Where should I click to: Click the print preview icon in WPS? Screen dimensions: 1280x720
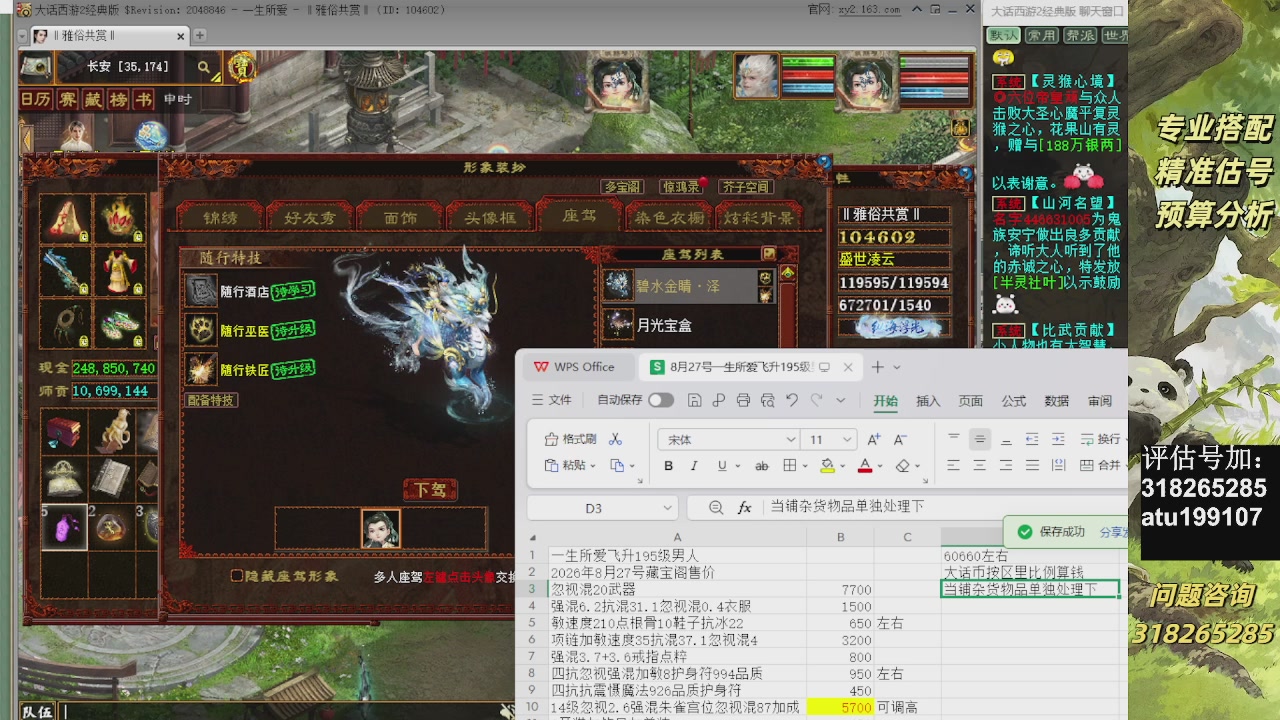click(767, 400)
